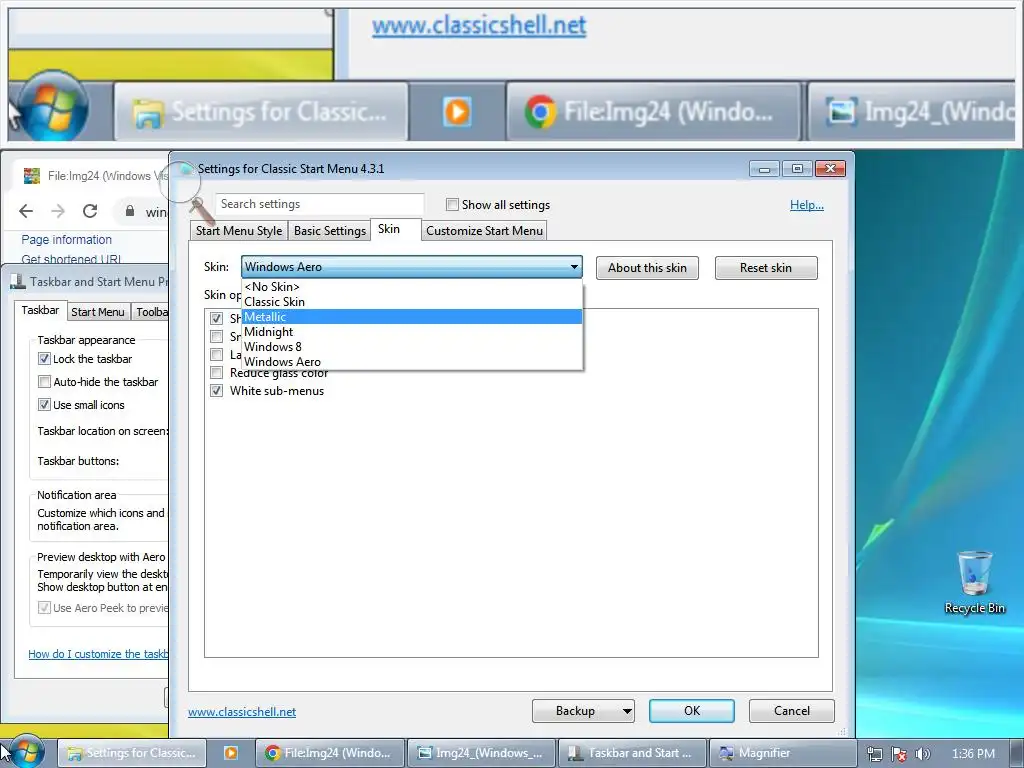Click Page information link in browser
The height and width of the screenshot is (768, 1024).
66,240
